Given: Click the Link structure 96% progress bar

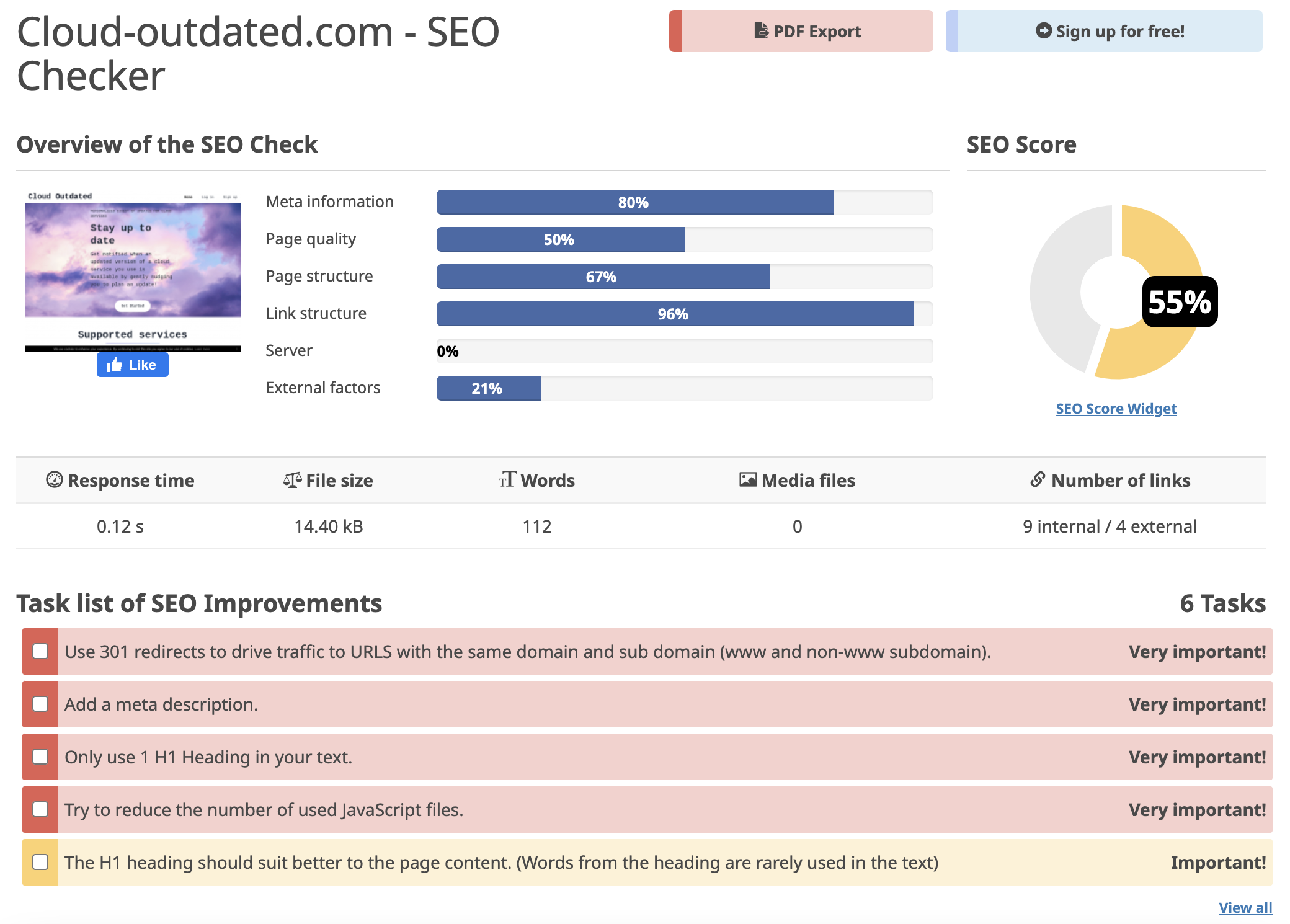Looking at the screenshot, I should [x=674, y=314].
